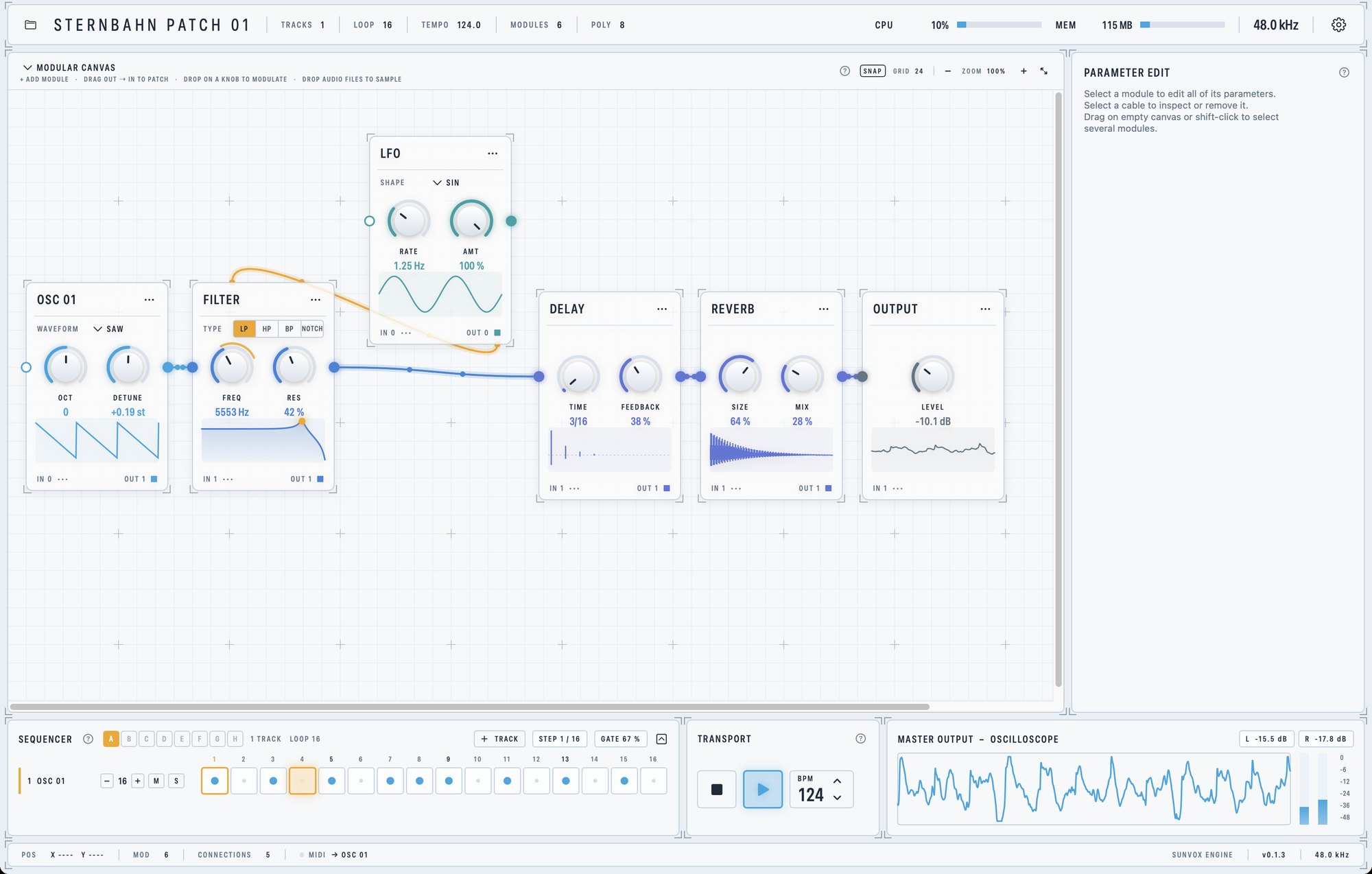The width and height of the screenshot is (1372, 874).
Task: Add a new sequencer track
Action: [x=499, y=739]
